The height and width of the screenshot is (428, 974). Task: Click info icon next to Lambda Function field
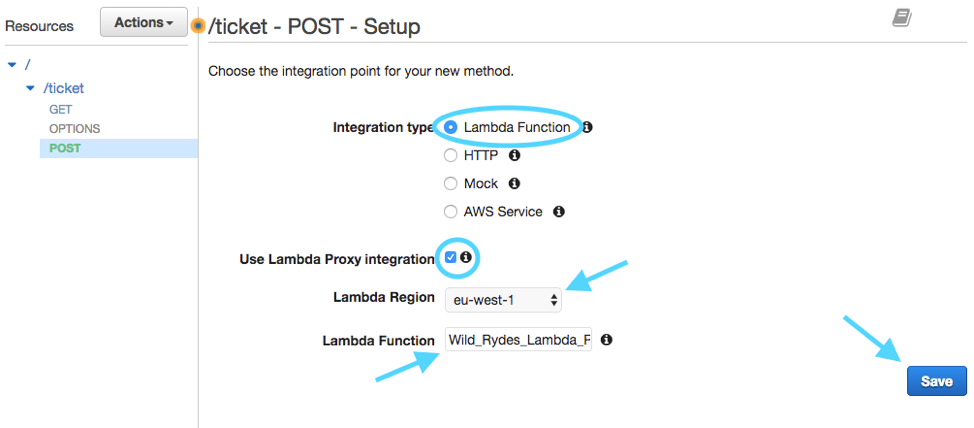pyautogui.click(x=607, y=340)
